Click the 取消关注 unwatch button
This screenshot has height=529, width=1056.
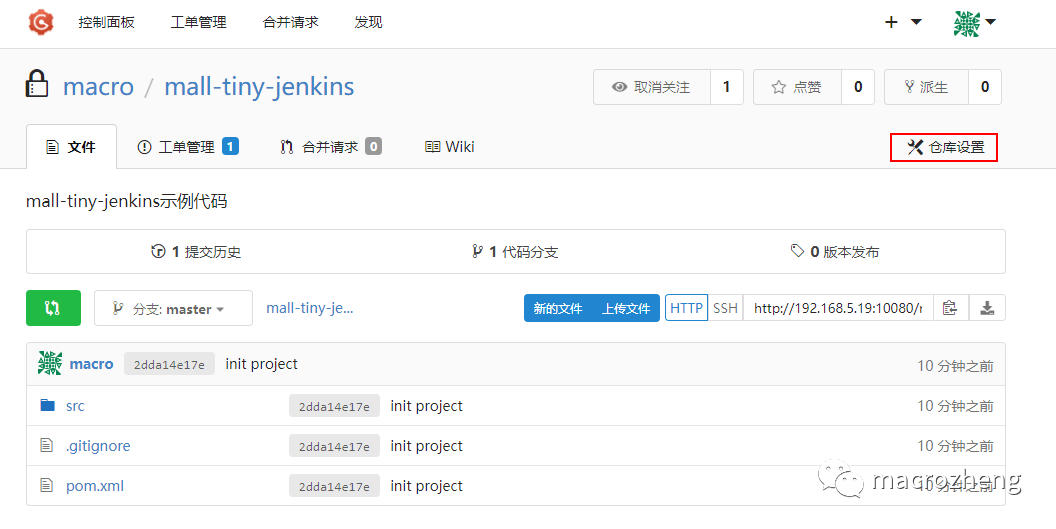[652, 87]
